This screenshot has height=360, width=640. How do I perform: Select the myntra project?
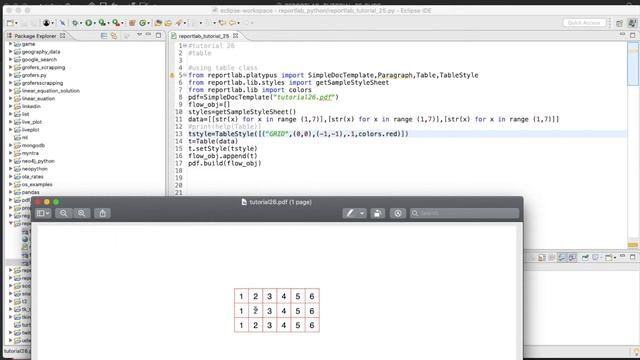(30, 153)
